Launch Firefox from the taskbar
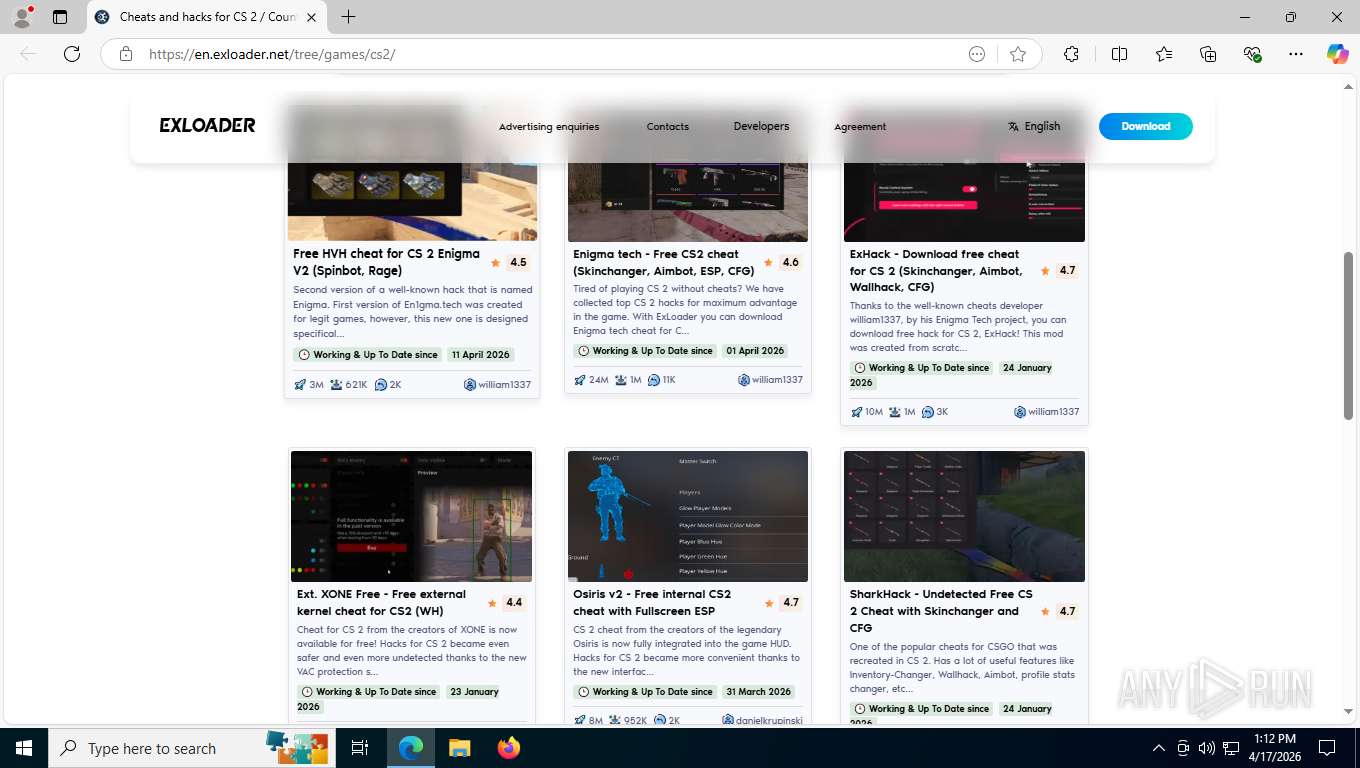Viewport: 1360px width, 768px height. click(x=509, y=748)
